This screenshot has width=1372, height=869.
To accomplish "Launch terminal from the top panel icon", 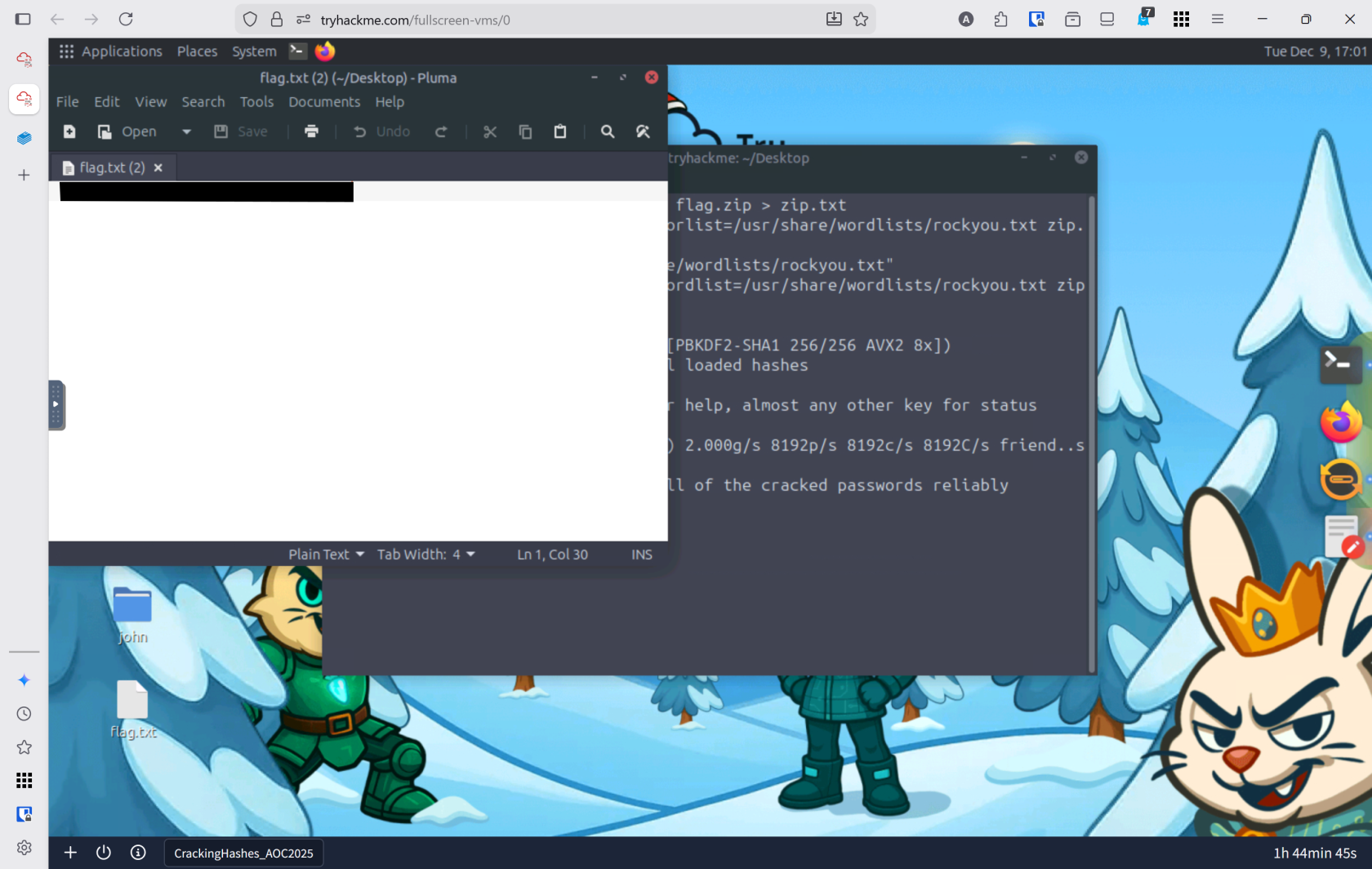I will (297, 51).
